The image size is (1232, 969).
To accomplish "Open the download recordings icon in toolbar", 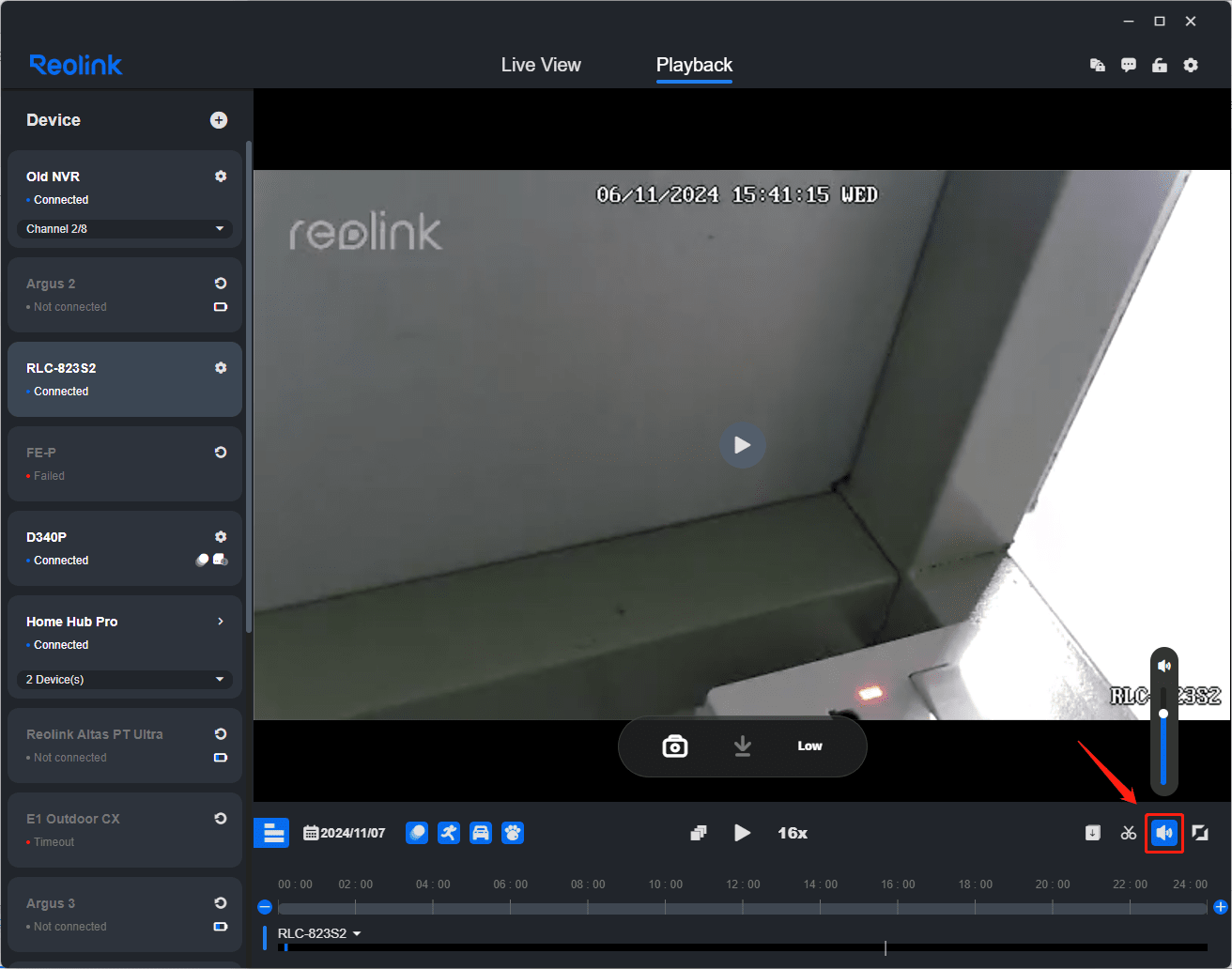I will [1092, 833].
